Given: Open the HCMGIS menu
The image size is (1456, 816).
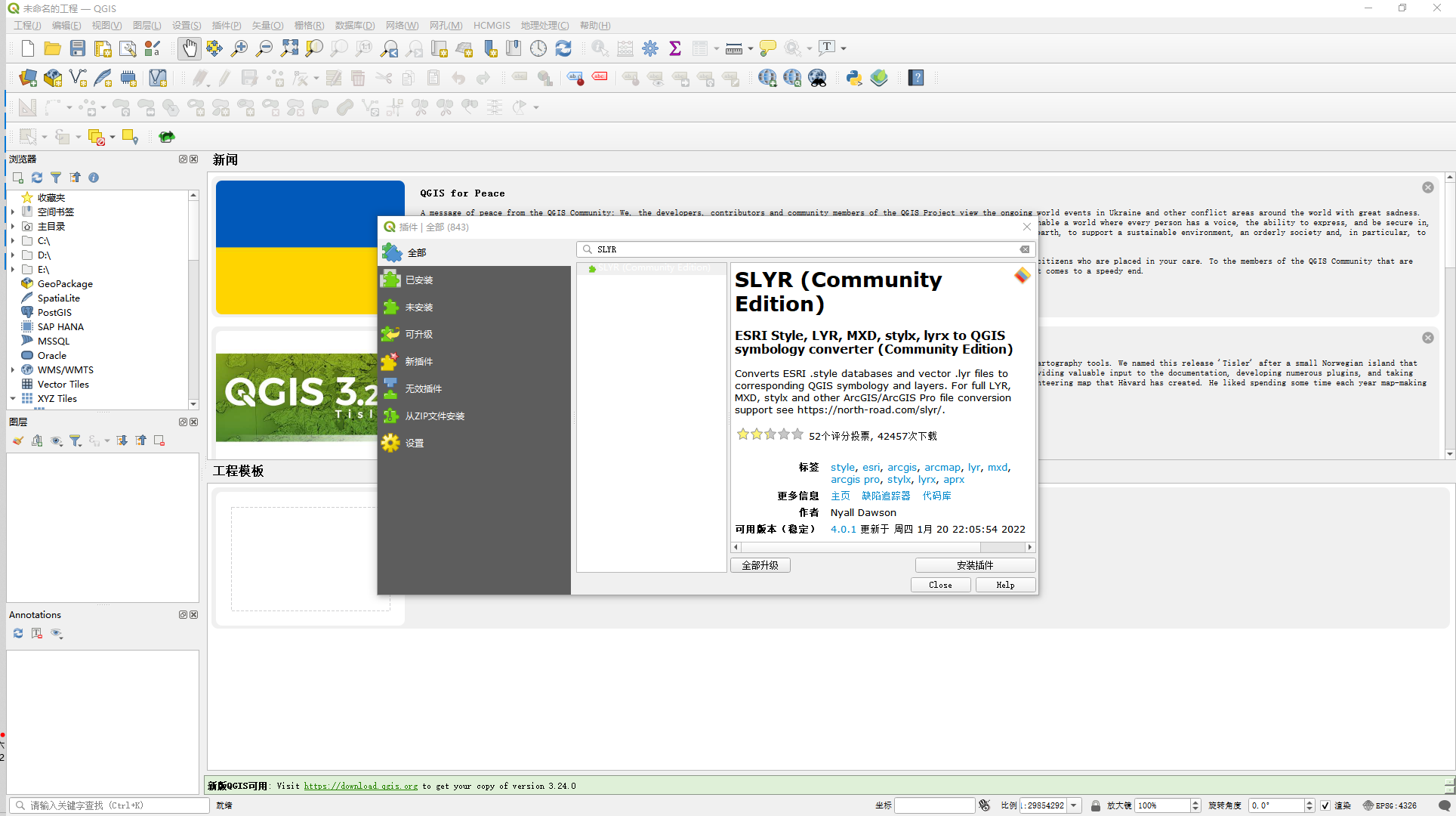Looking at the screenshot, I should click(x=492, y=26).
